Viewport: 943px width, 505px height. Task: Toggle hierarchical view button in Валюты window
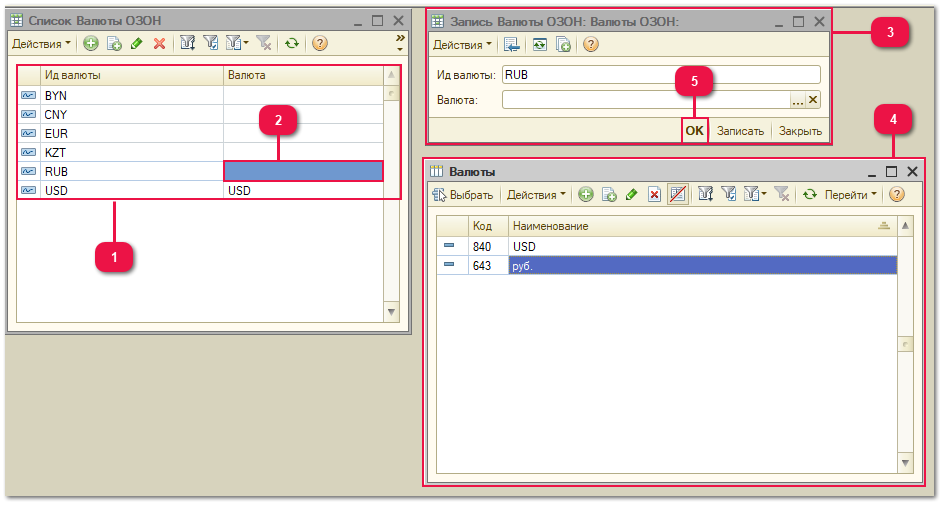tap(678, 194)
